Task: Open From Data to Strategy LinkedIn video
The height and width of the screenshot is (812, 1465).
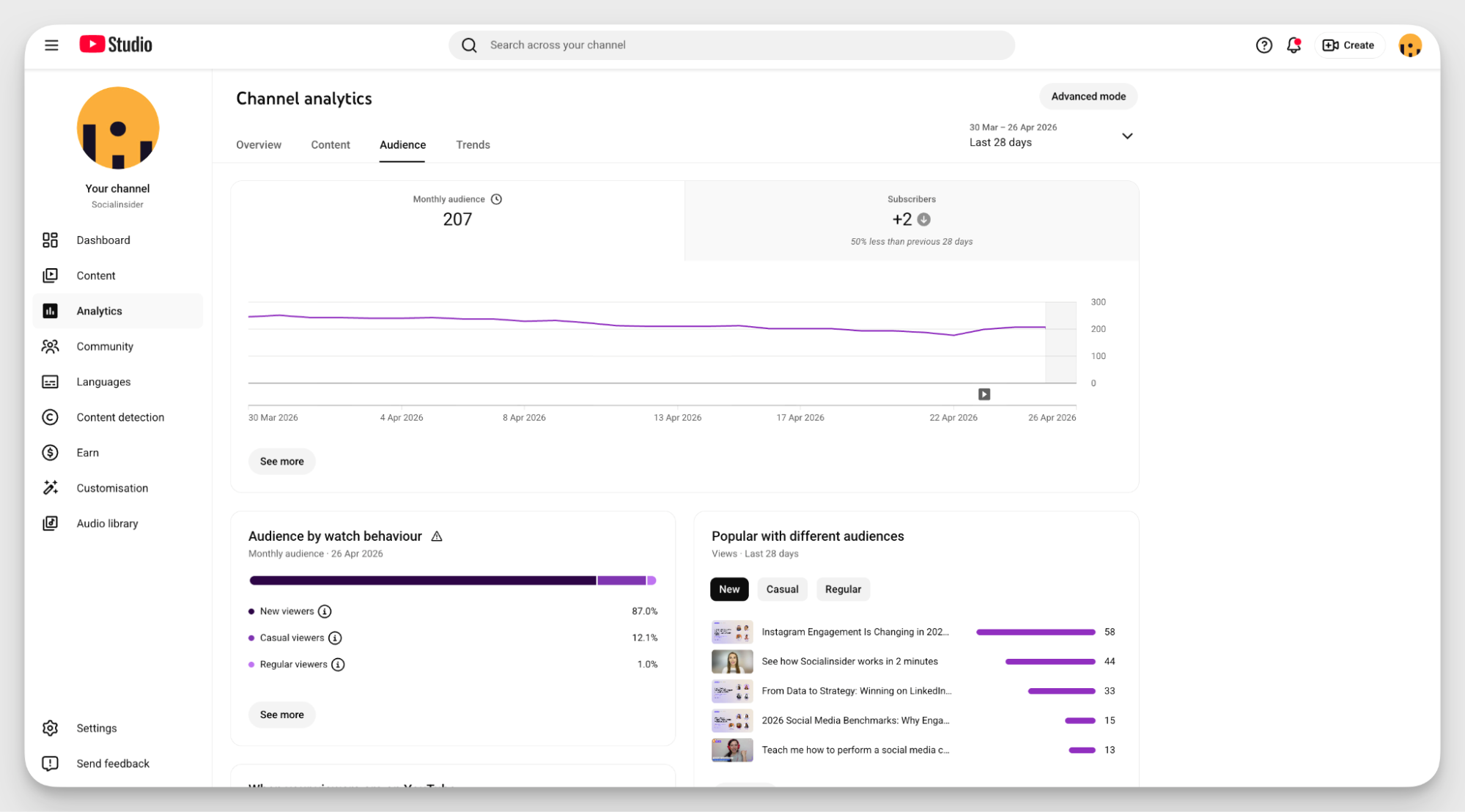Action: point(856,691)
